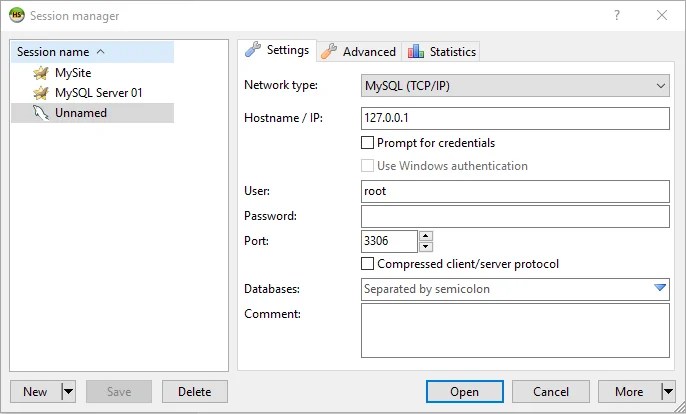Viewport: 686px width, 414px height.
Task: Click the User input field
Action: click(515, 191)
